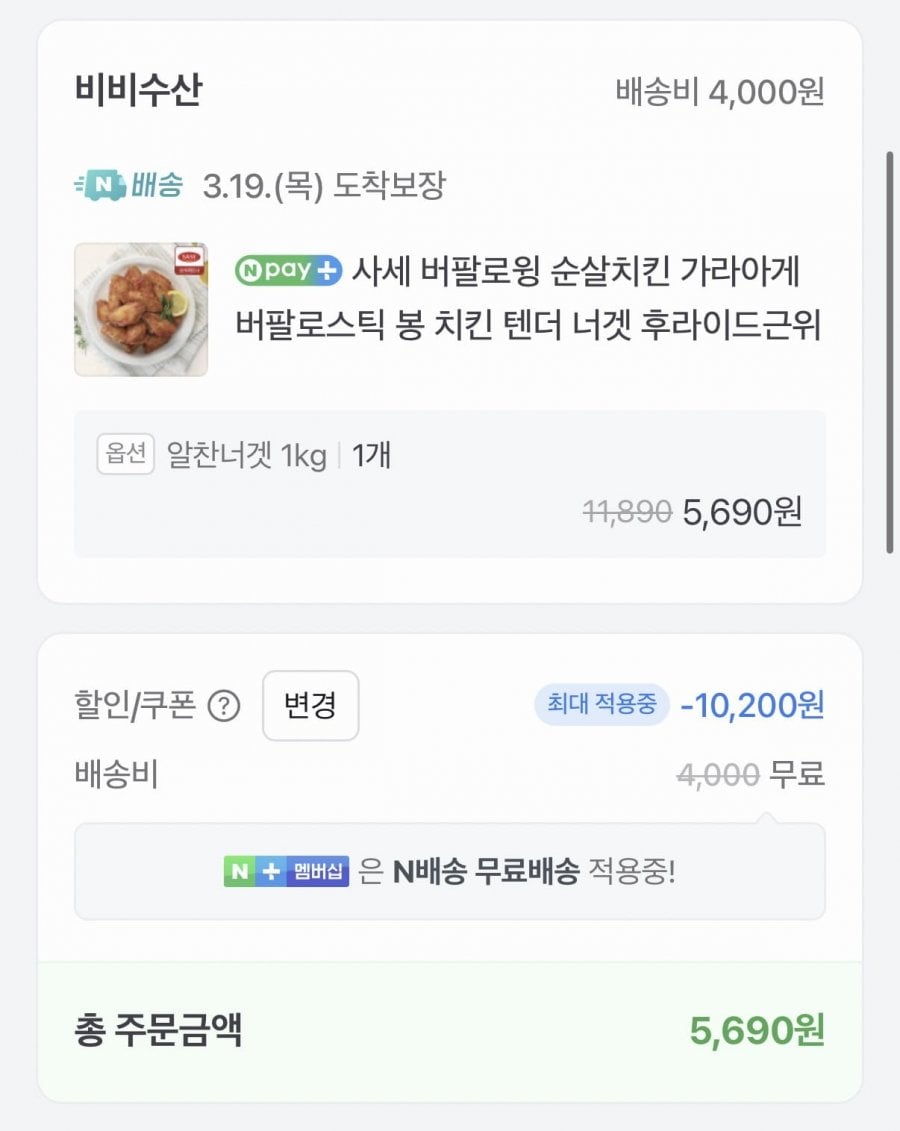Click the 총 주문금액 5,690원 total amount

[756, 1030]
